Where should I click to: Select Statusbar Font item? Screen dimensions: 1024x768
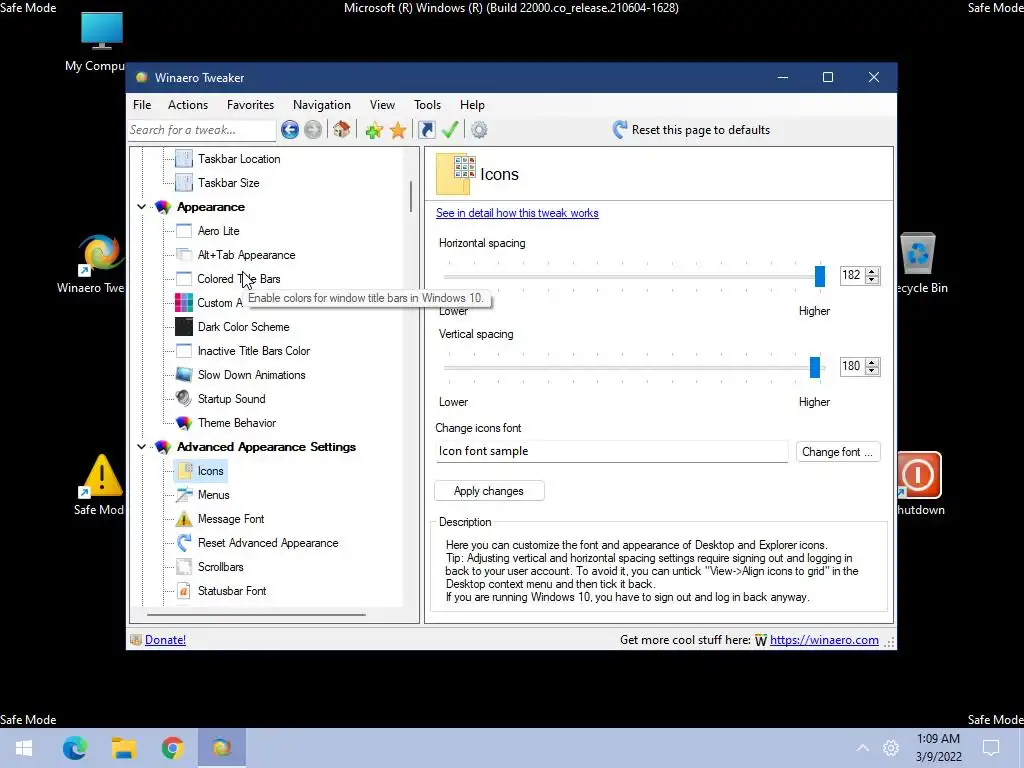point(232,591)
